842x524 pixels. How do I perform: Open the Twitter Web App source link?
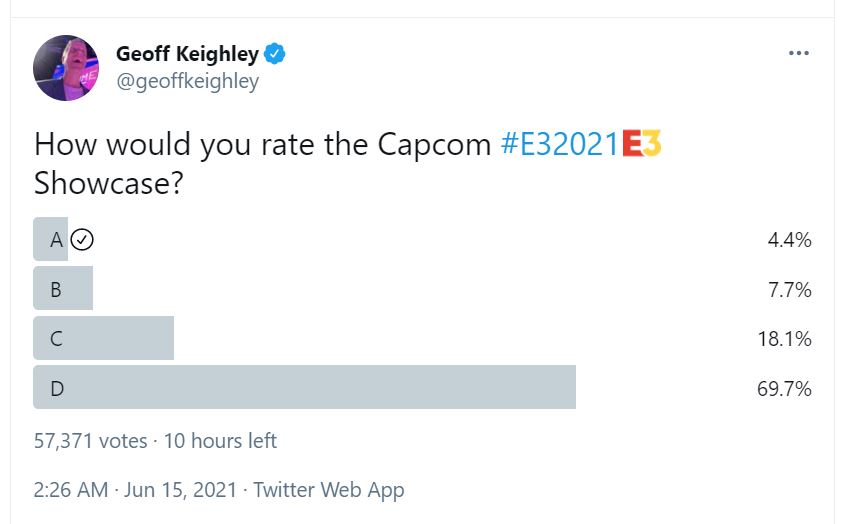pos(329,490)
